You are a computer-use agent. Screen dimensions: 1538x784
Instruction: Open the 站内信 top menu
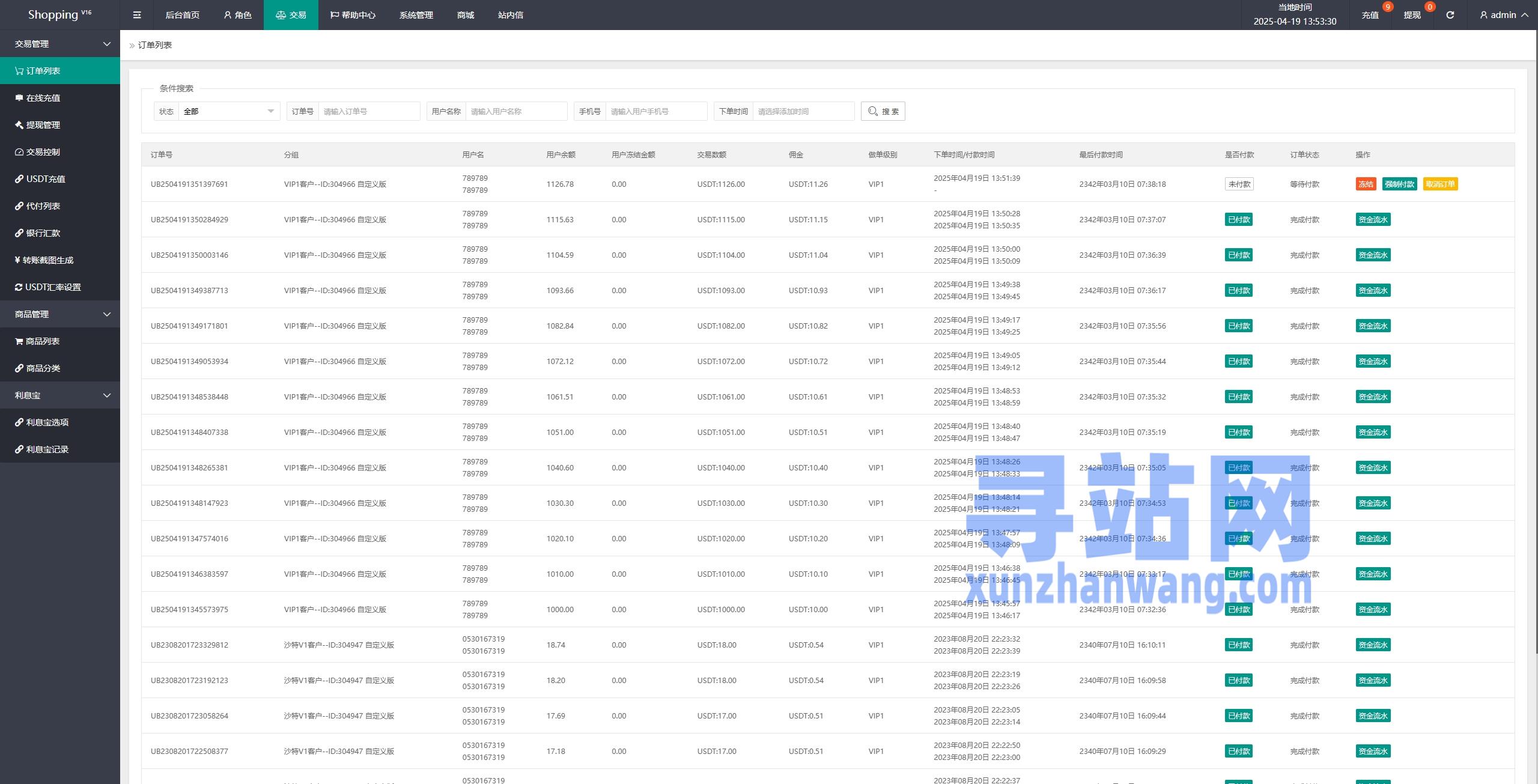tap(510, 15)
